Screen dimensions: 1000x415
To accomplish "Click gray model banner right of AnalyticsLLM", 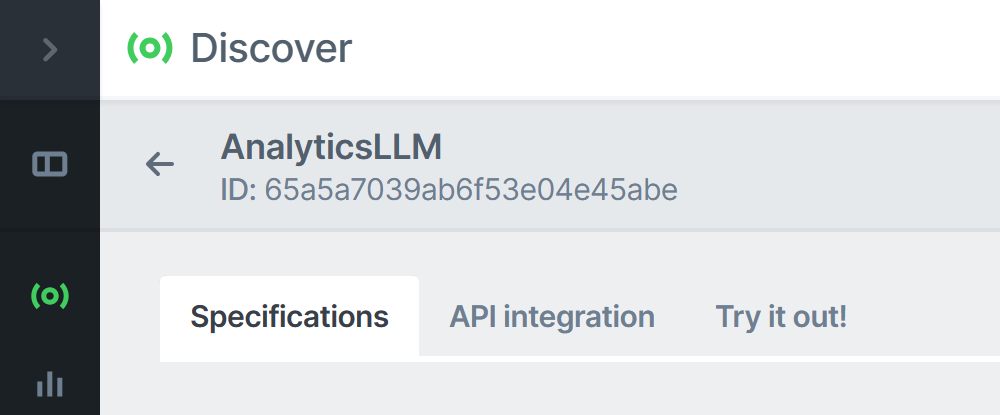I will coord(721,164).
